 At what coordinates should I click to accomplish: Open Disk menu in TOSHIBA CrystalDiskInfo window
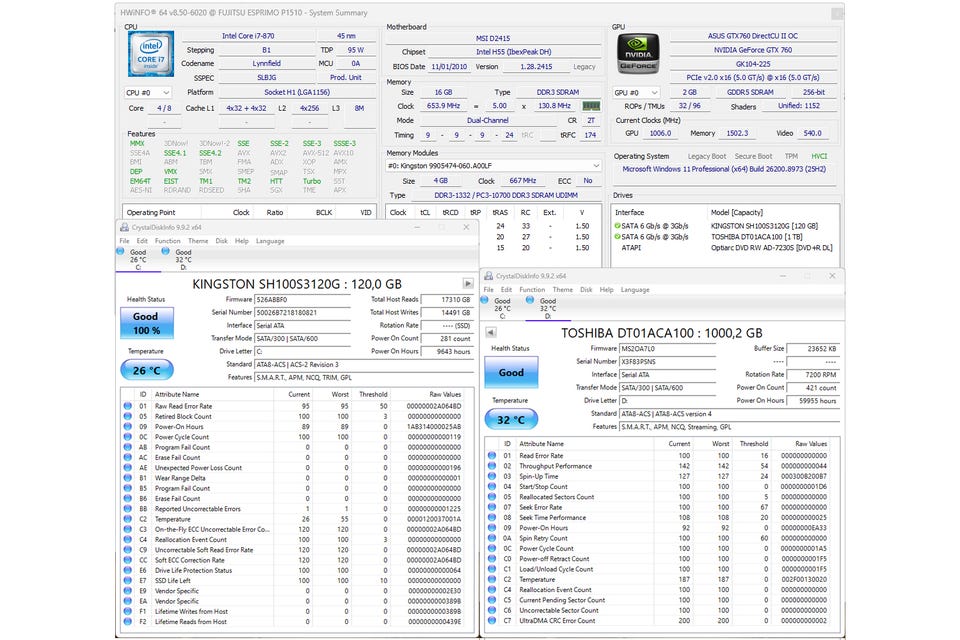point(586,290)
